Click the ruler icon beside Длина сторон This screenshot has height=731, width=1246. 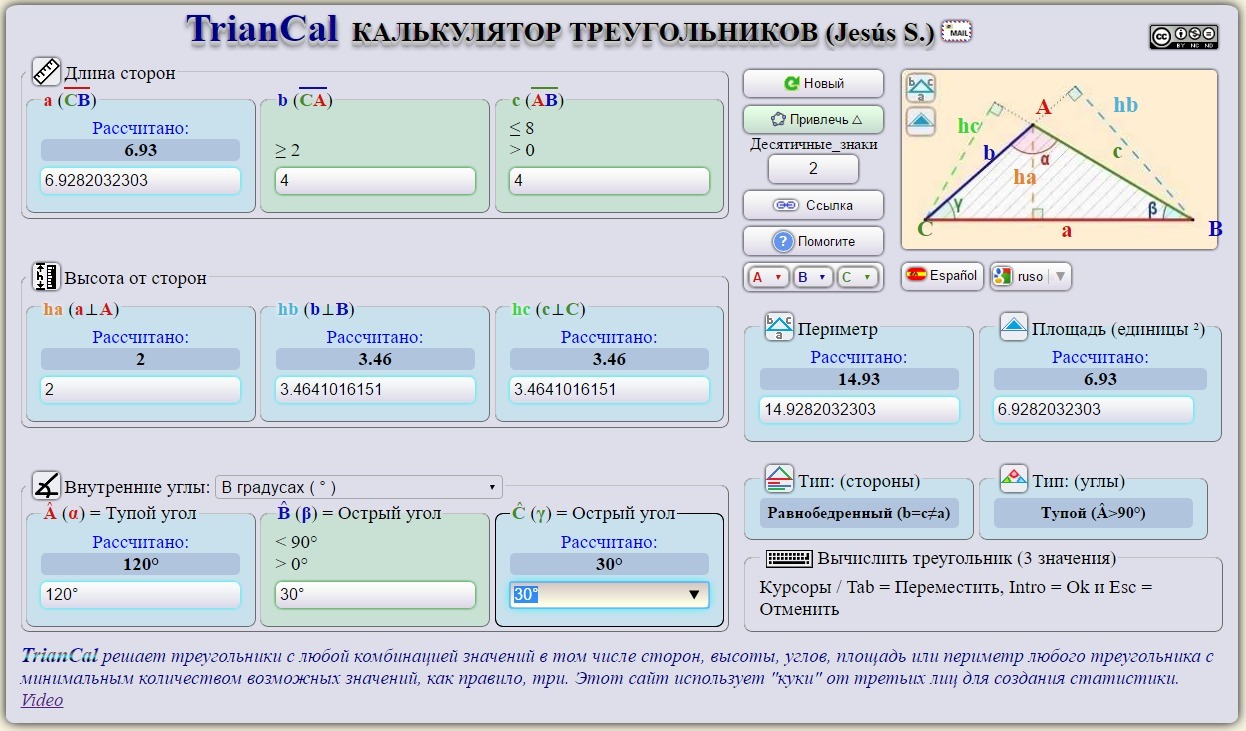47,72
